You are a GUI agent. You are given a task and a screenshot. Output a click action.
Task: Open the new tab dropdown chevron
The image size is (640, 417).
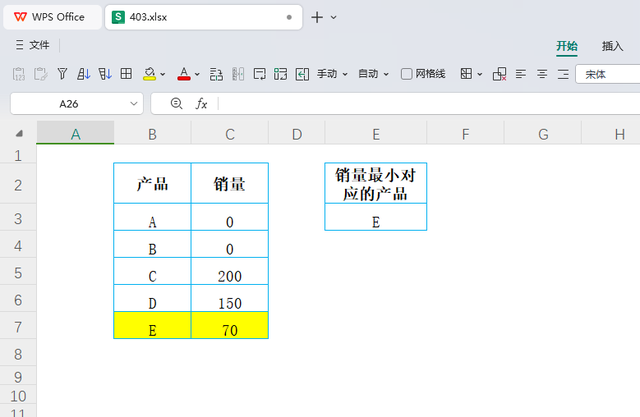click(333, 18)
